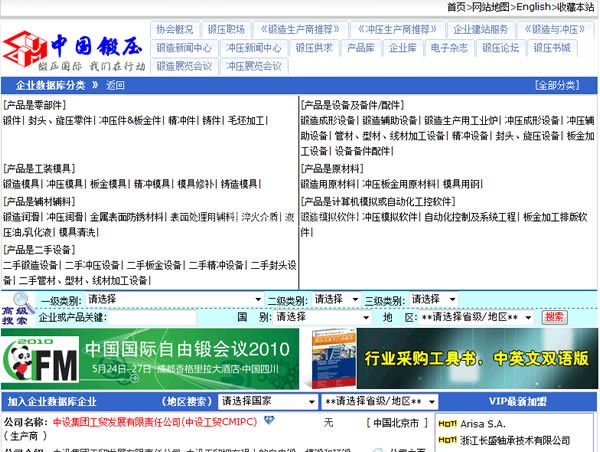
Task: Open the 《锻造与冲压》 nav tab
Action: (555, 29)
